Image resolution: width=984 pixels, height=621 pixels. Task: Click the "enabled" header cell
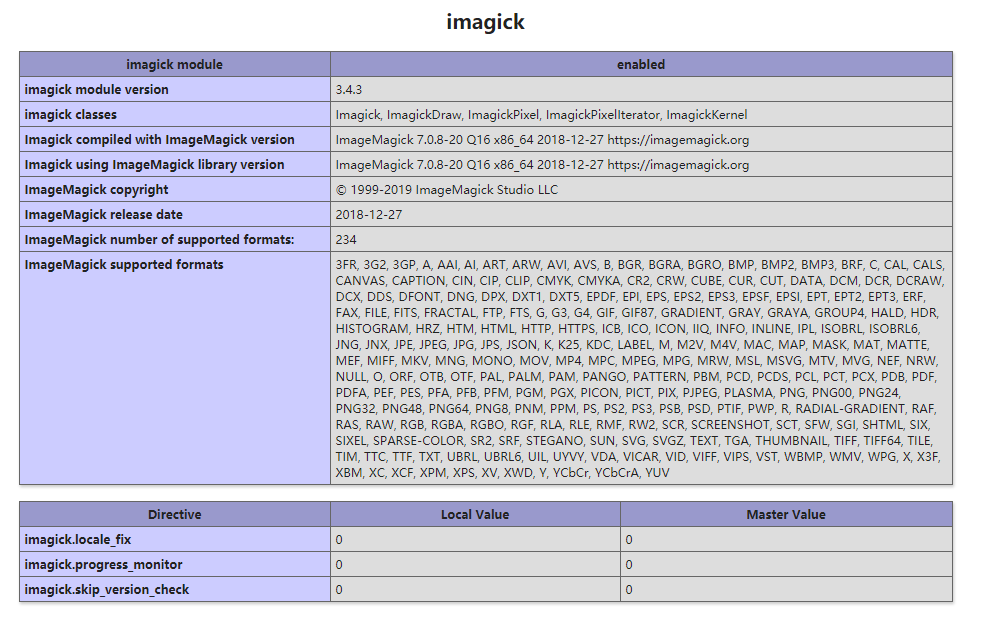pos(641,64)
